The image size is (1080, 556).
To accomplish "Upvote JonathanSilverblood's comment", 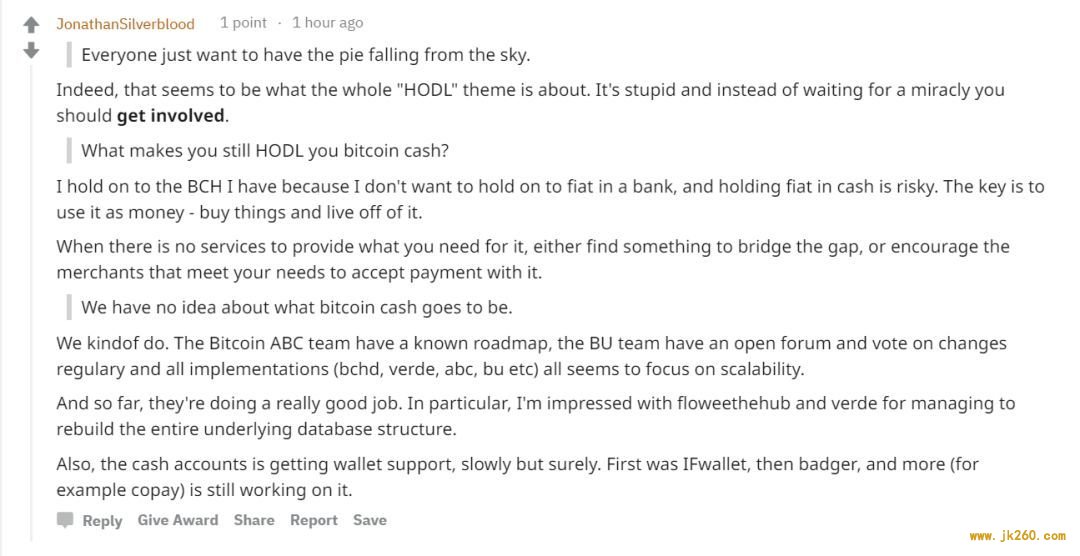I will click(31, 25).
